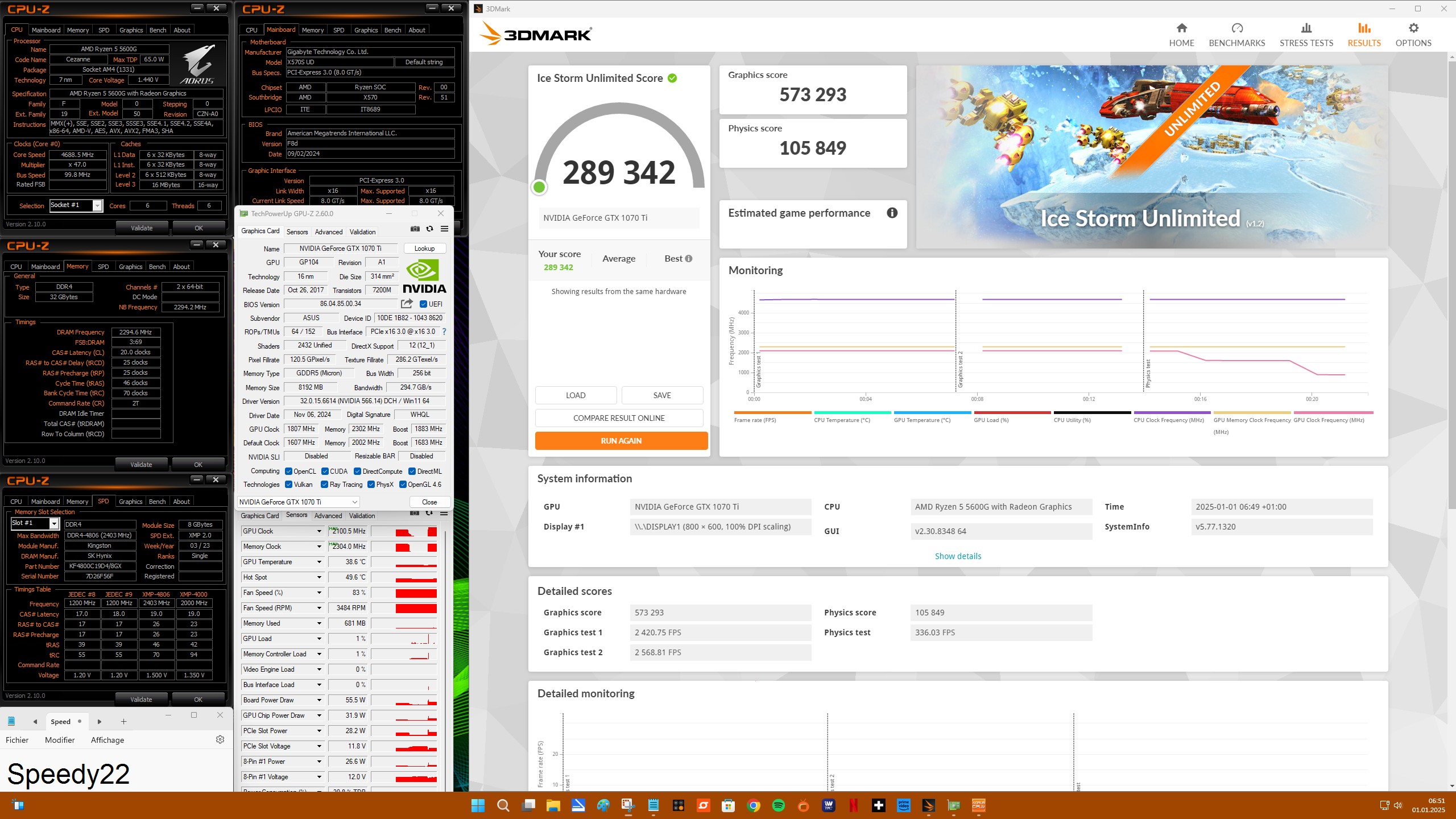Open the Fichier menu in Notepad
Image resolution: width=1456 pixels, height=819 pixels.
(17, 740)
